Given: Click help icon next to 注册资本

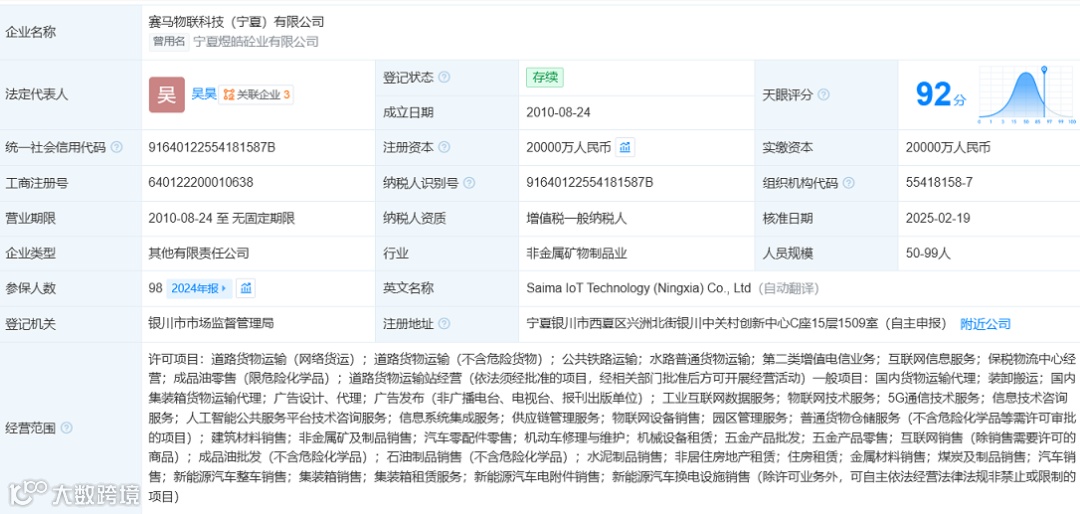Looking at the screenshot, I should click(444, 147).
